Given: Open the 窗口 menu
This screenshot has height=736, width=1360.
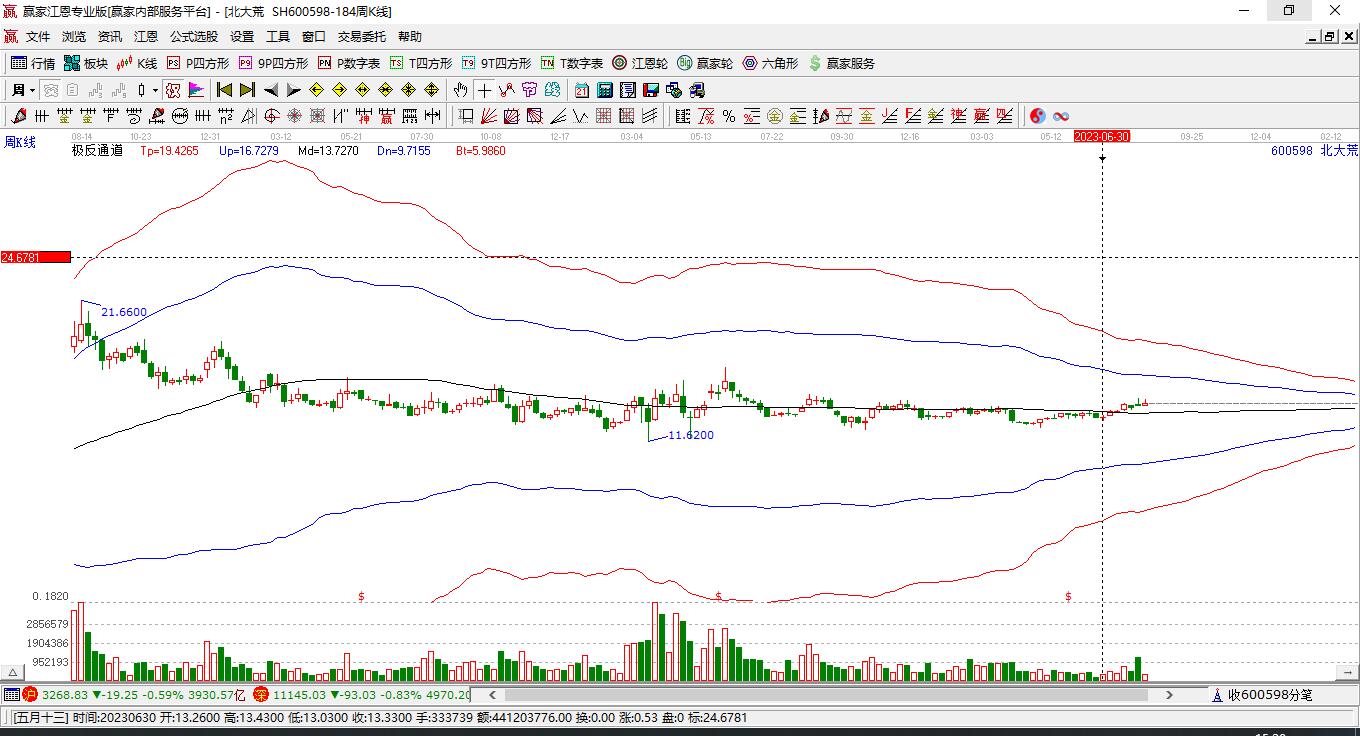Looking at the screenshot, I should [314, 37].
